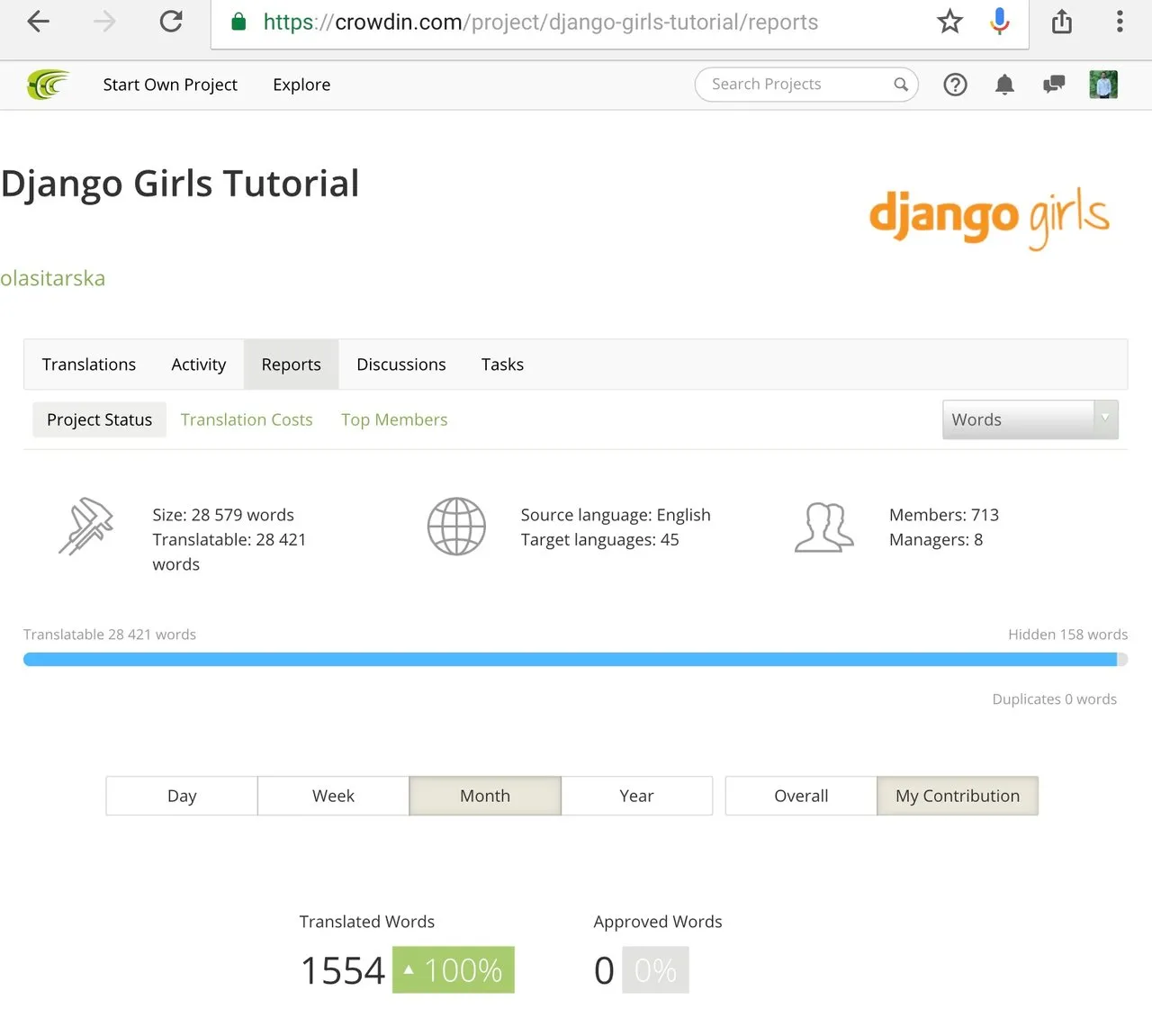This screenshot has width=1152, height=1036.
Task: Select the Week time range
Action: coord(333,796)
